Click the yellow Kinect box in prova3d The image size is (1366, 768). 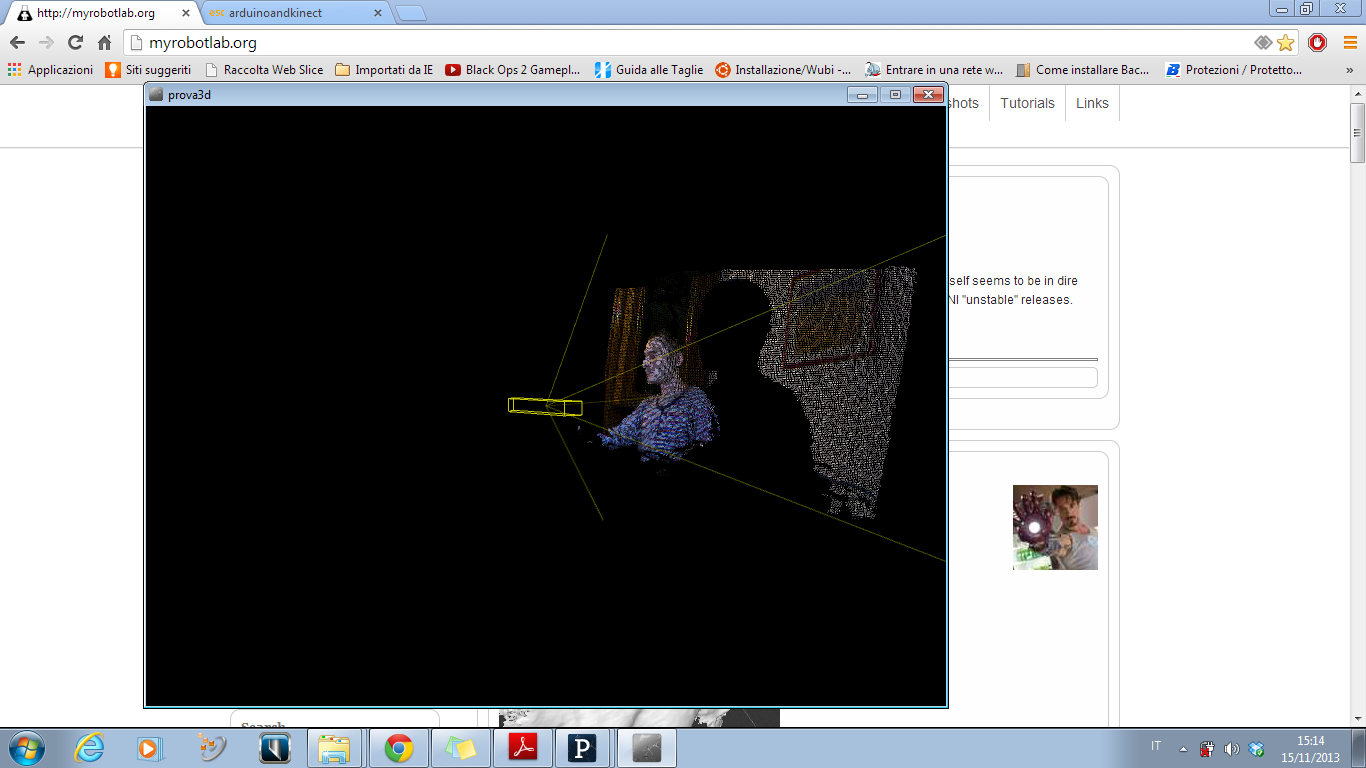tap(545, 406)
